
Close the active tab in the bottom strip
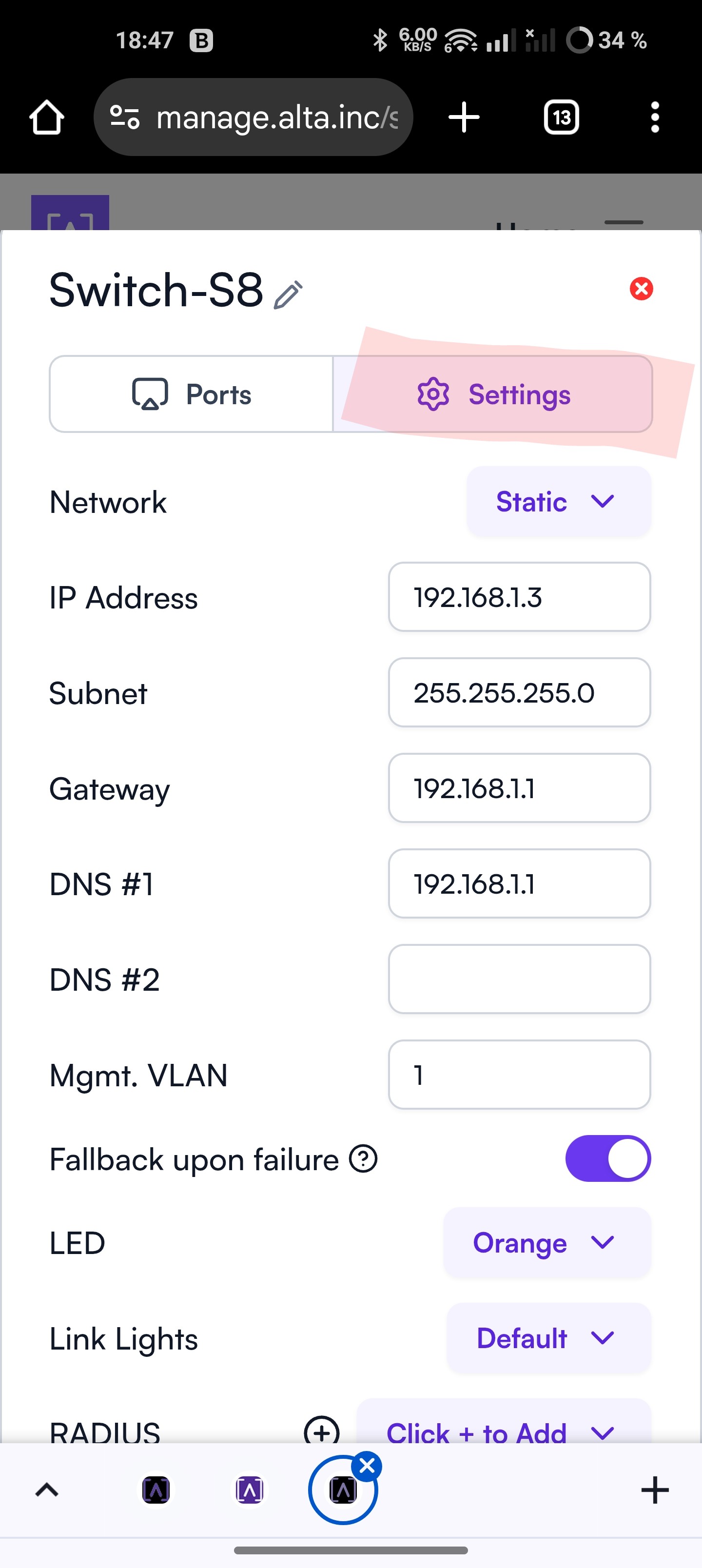[367, 1467]
